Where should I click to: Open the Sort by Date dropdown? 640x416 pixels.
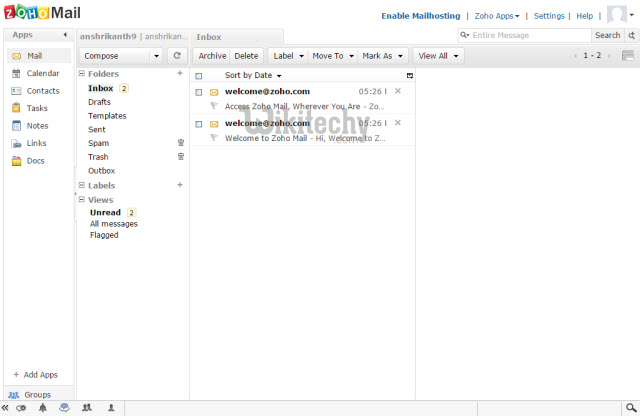click(x=253, y=75)
